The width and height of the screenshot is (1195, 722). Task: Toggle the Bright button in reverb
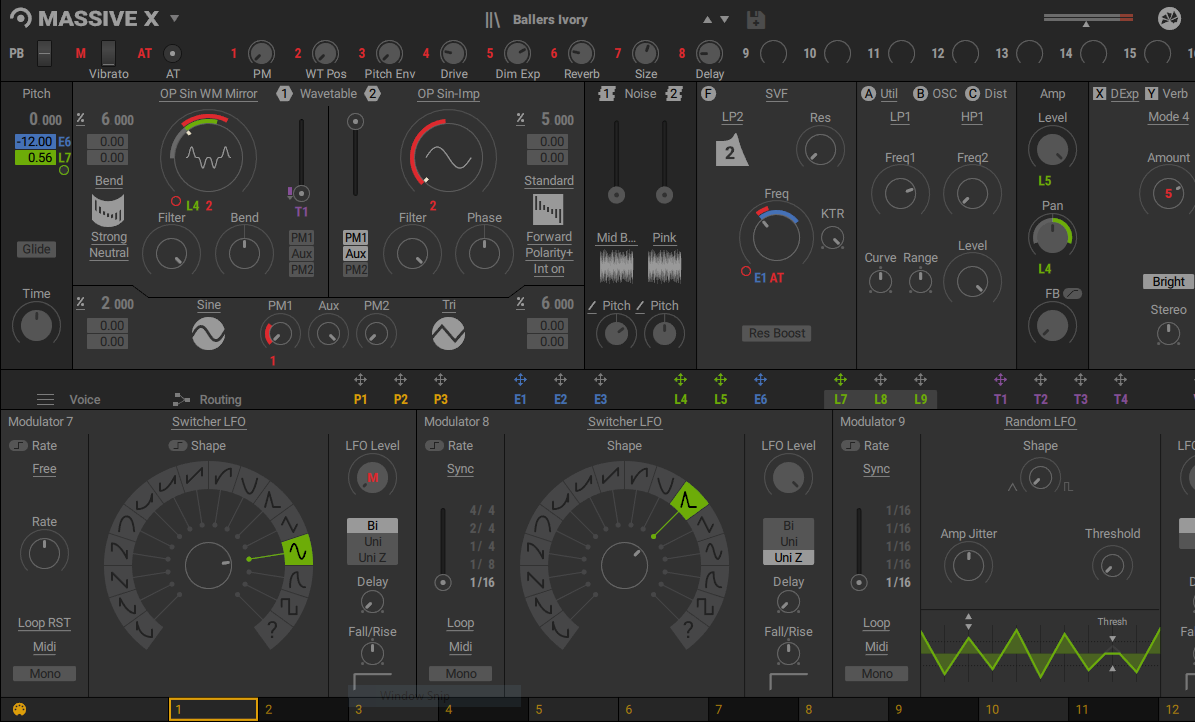coord(1168,281)
